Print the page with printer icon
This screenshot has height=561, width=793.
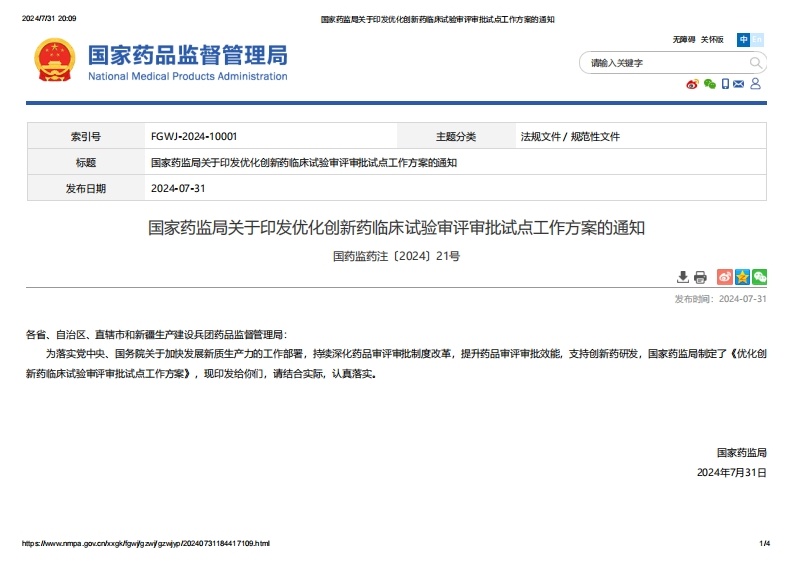[700, 277]
